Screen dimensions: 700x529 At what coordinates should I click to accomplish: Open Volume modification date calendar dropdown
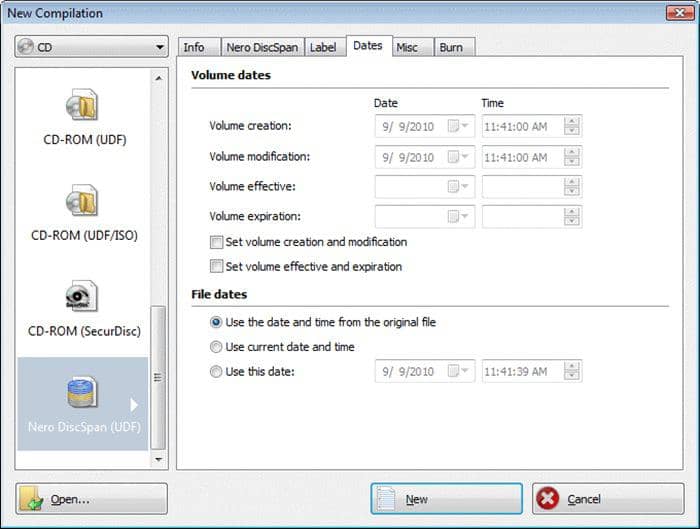click(x=458, y=157)
